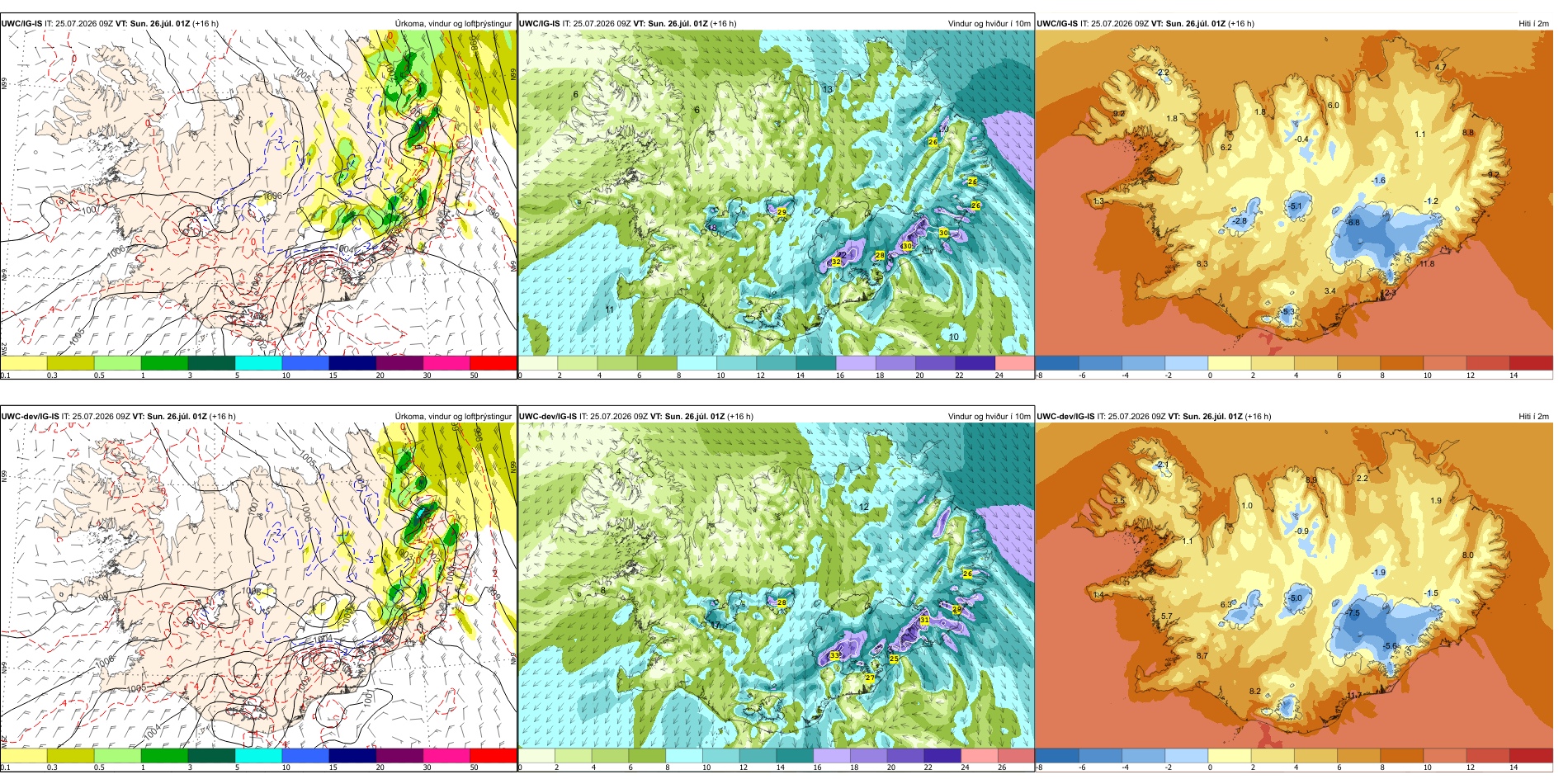Click the -7.5 value on the UWC-dev temperature map
The image size is (1568, 784).
pos(1353,613)
